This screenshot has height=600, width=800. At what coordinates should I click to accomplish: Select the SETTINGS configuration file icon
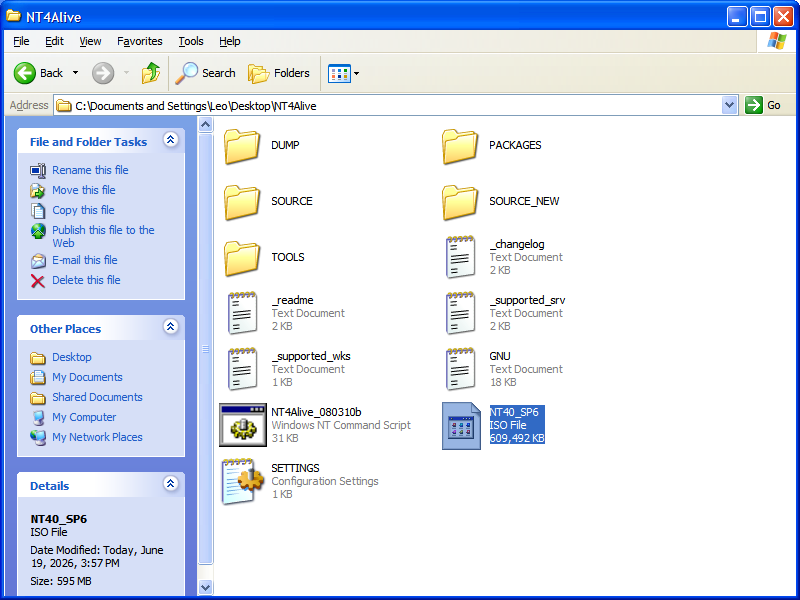pos(243,481)
